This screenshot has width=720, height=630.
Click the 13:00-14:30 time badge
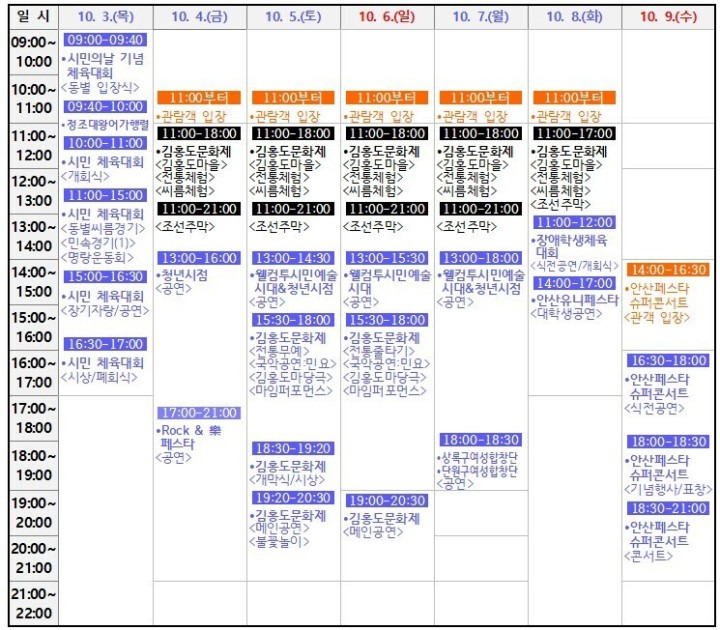(293, 258)
